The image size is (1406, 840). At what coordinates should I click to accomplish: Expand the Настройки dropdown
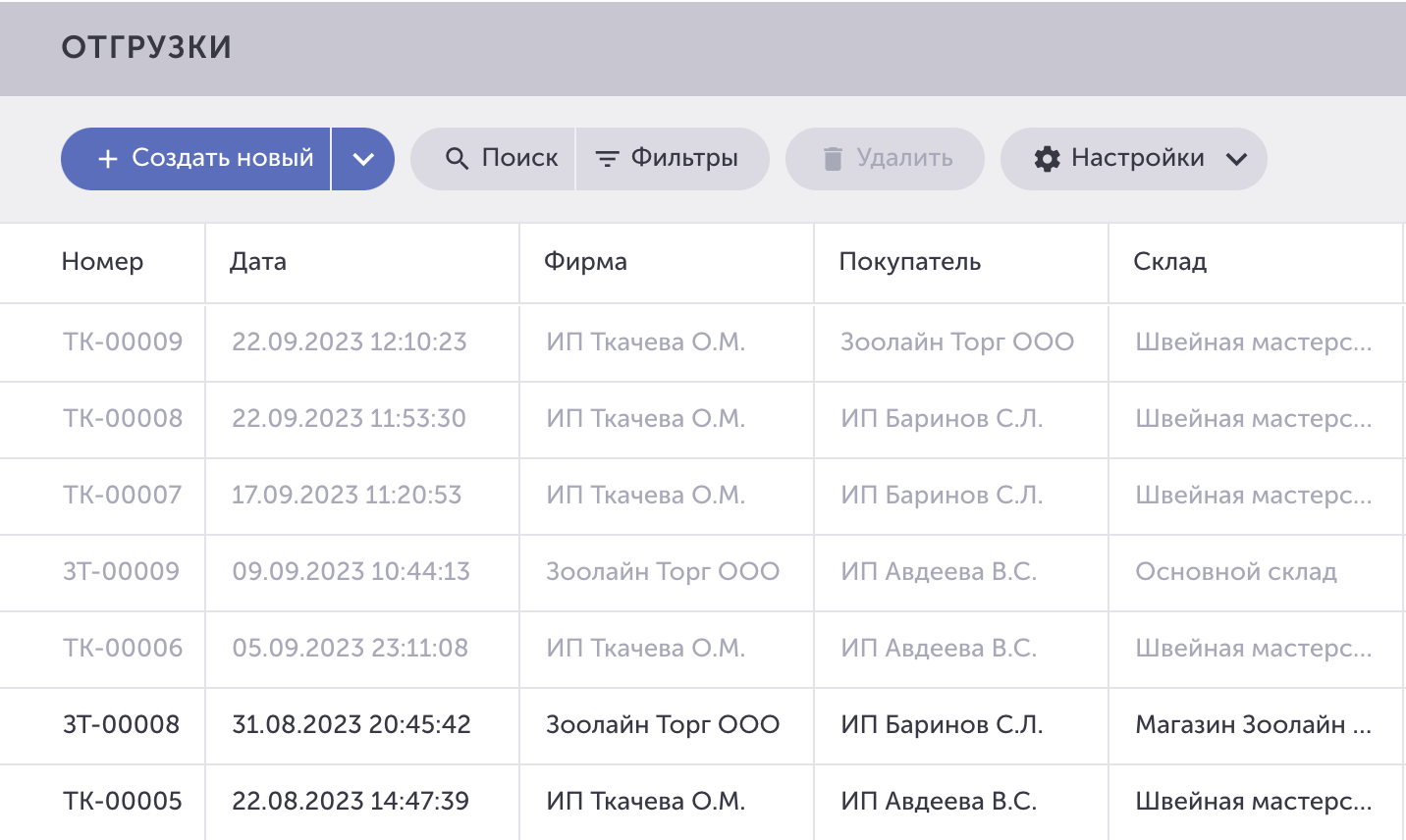(1134, 159)
